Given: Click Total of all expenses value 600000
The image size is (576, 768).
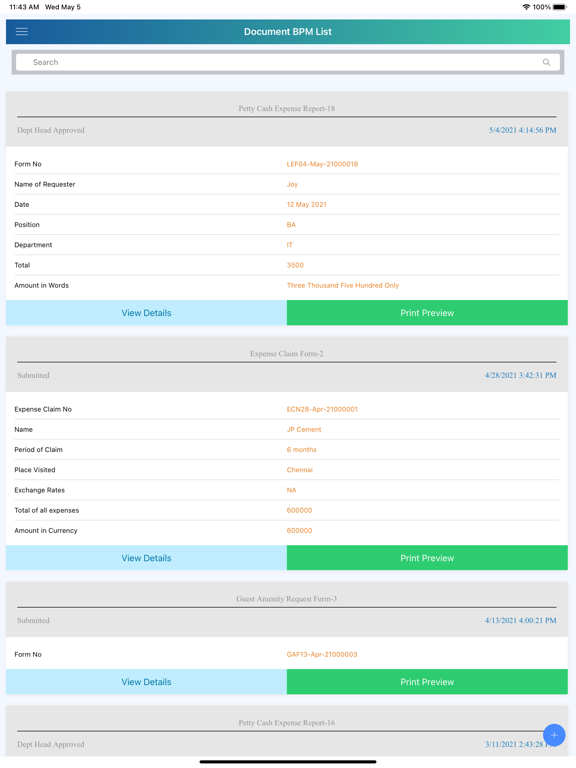Looking at the screenshot, I should click(x=299, y=510).
